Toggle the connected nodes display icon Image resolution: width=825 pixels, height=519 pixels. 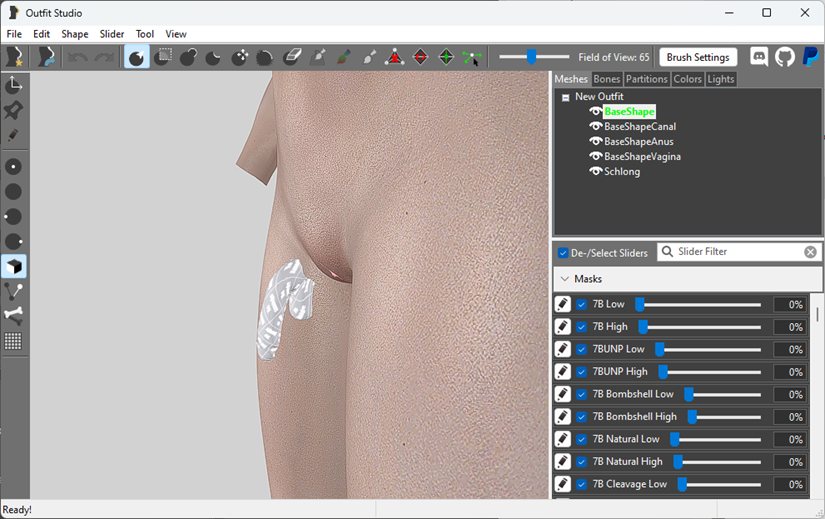[14, 291]
